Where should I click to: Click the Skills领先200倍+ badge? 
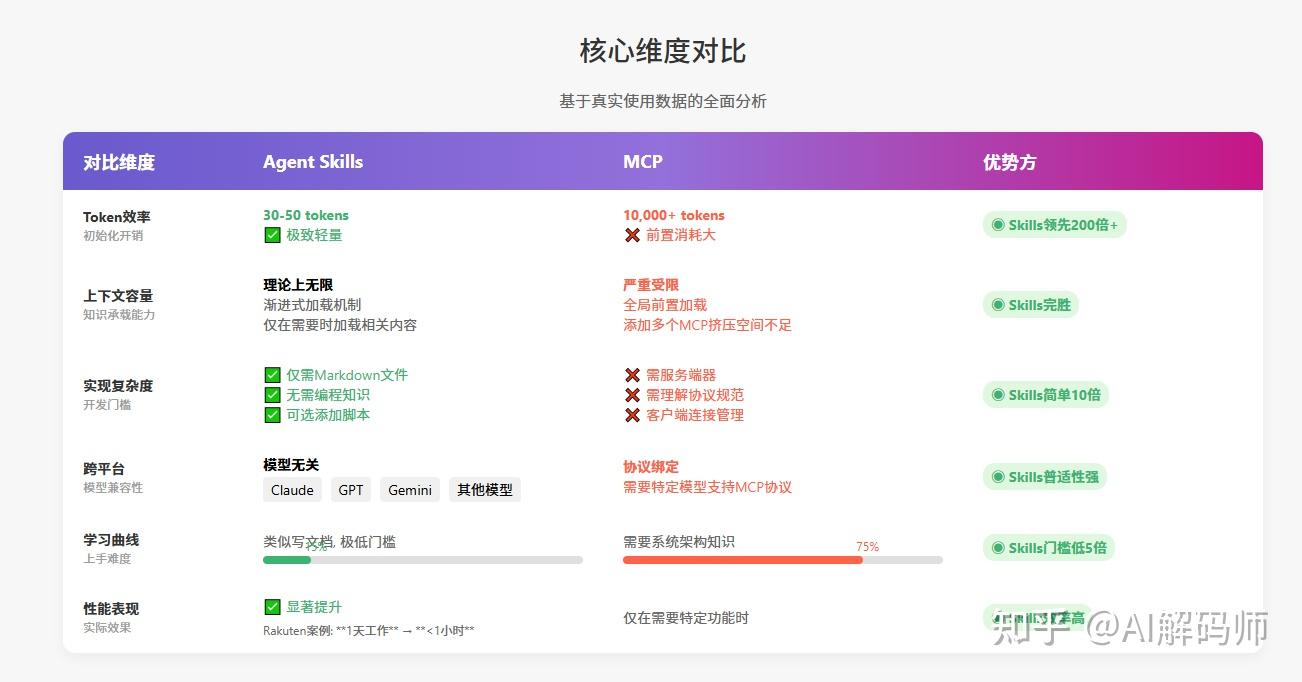pos(1054,225)
